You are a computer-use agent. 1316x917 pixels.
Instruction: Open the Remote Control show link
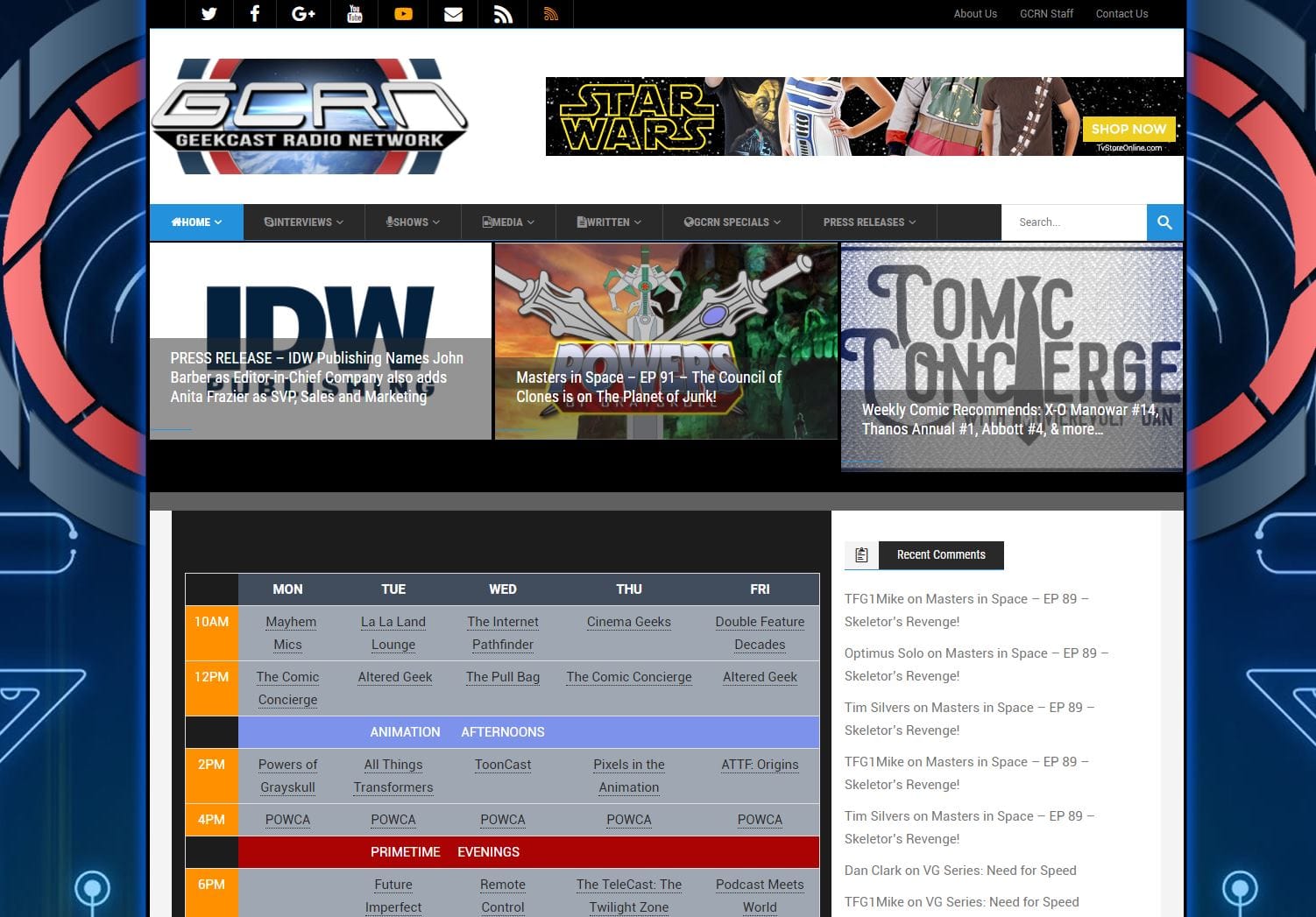point(503,896)
